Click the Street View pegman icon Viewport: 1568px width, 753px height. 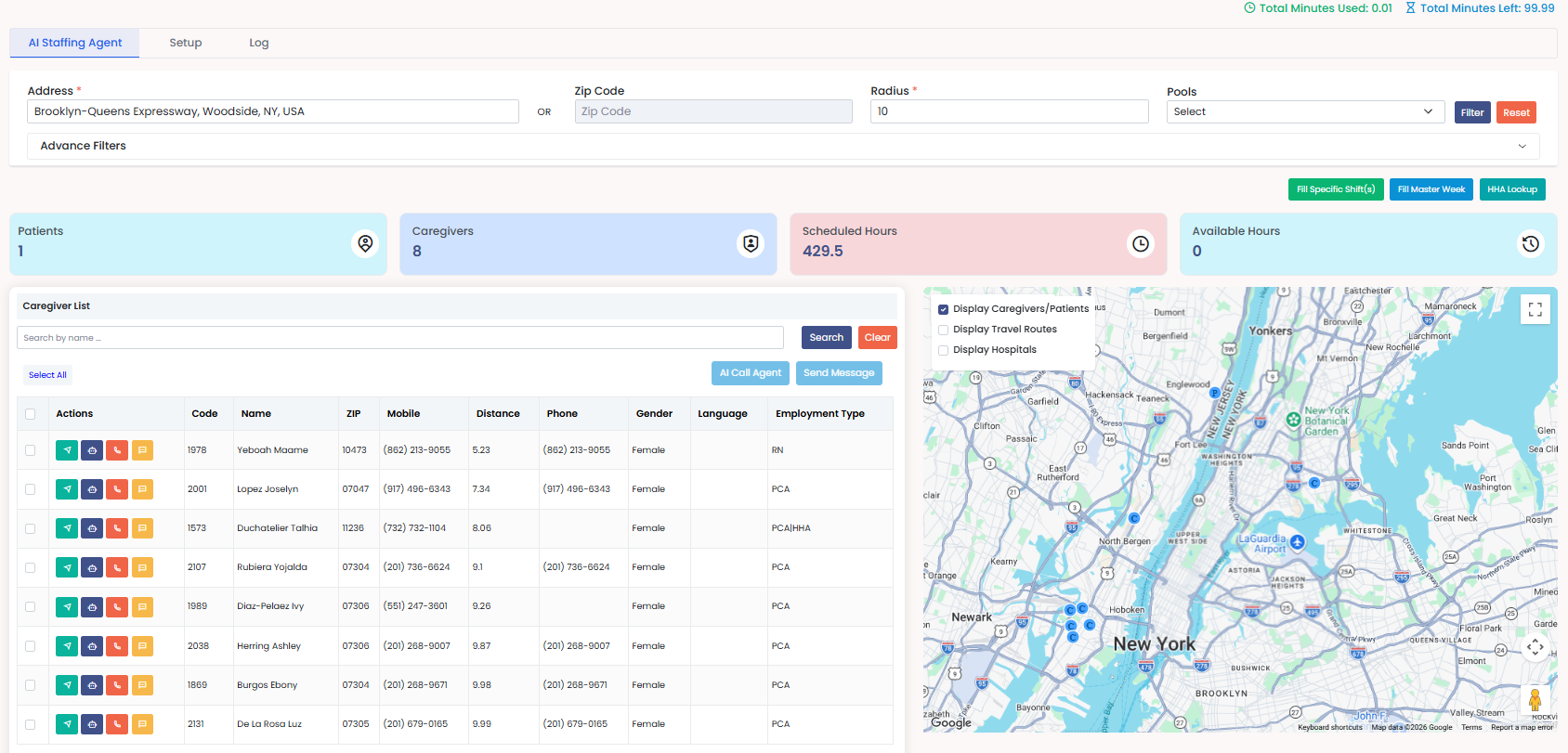1535,699
